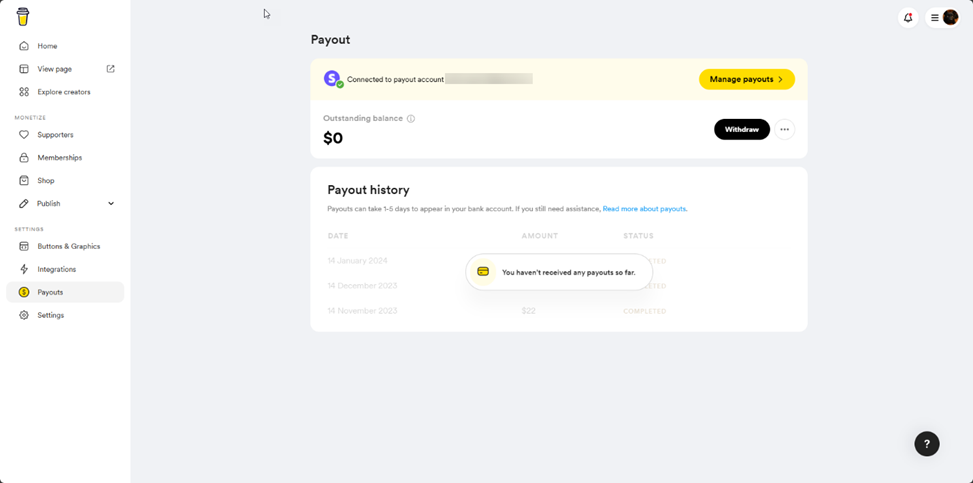Click the Outstanding balance info icon

click(411, 119)
